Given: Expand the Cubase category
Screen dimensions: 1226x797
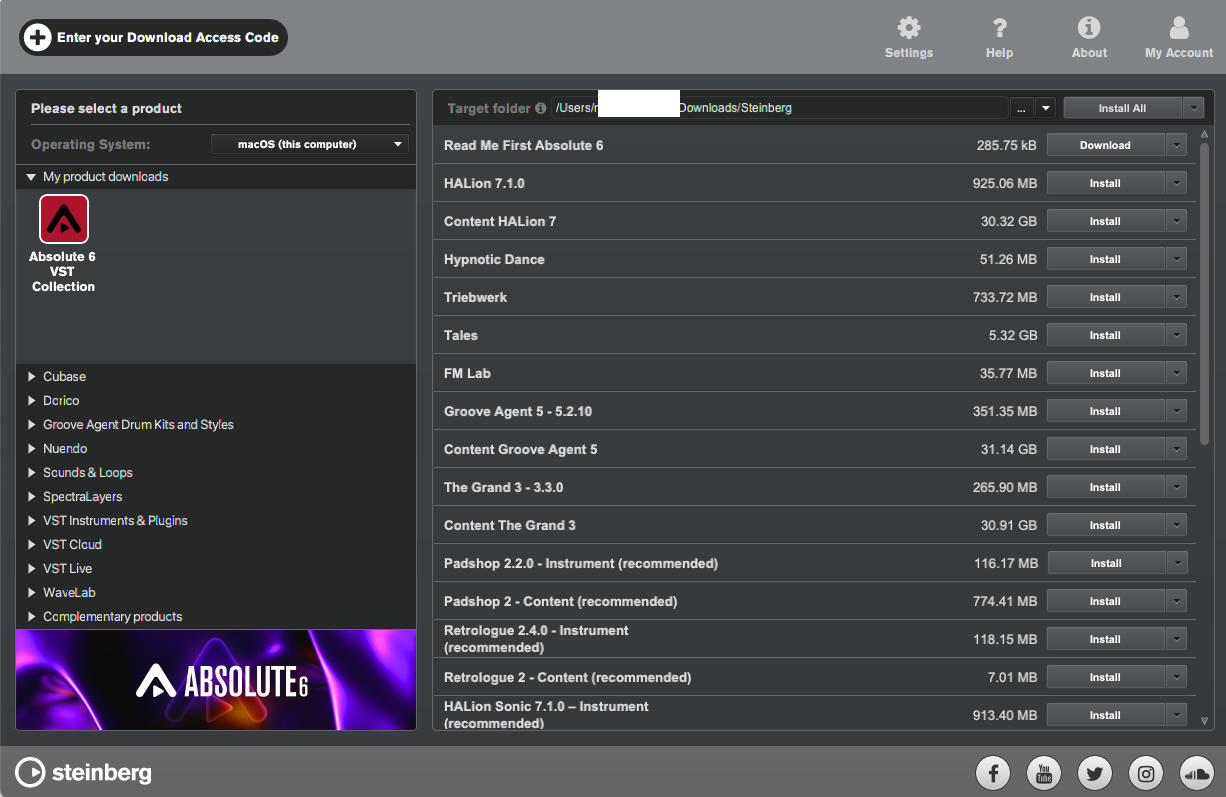Looking at the screenshot, I should click(32, 377).
